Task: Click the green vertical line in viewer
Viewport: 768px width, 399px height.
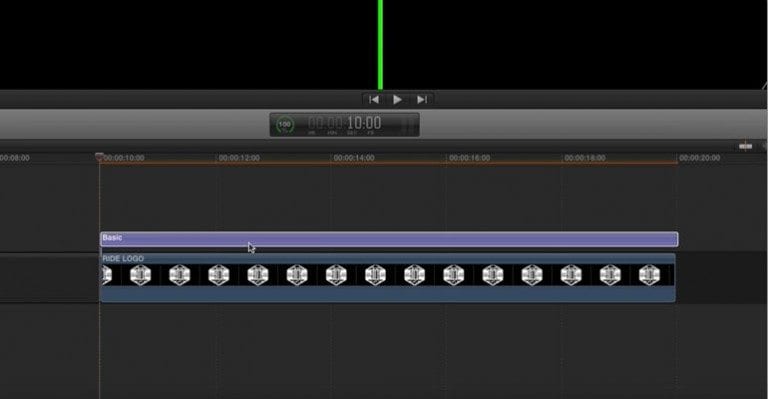Action: pos(380,45)
